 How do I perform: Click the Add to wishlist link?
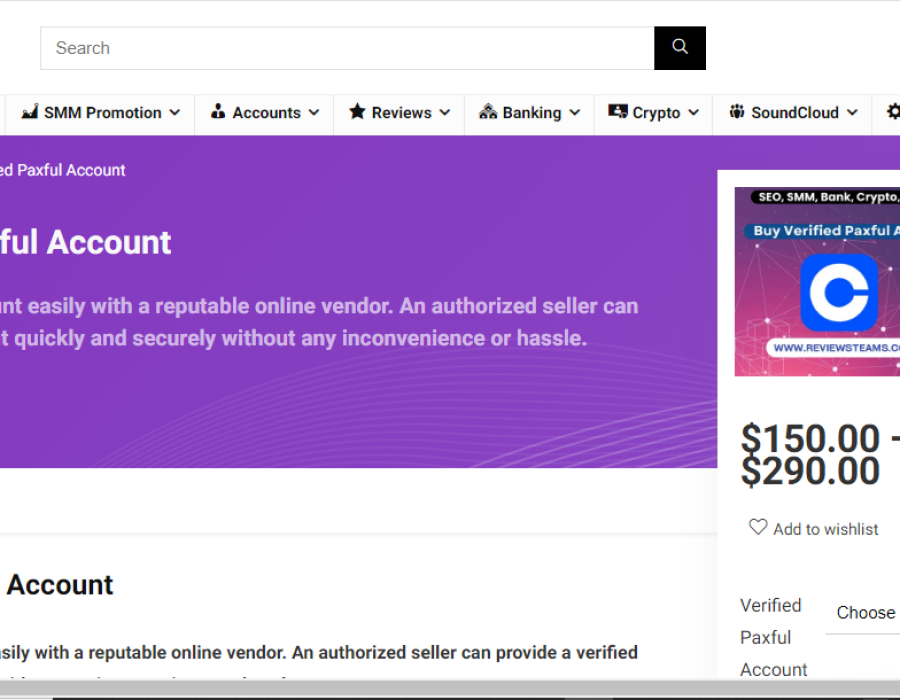(x=825, y=529)
